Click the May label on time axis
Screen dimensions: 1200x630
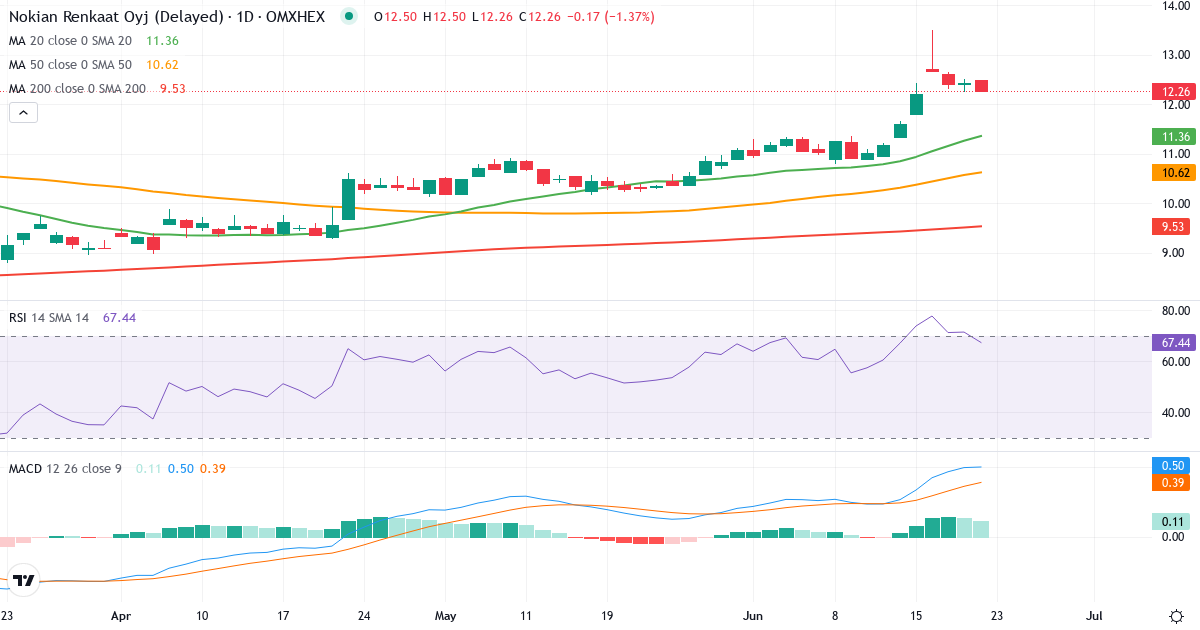click(445, 615)
